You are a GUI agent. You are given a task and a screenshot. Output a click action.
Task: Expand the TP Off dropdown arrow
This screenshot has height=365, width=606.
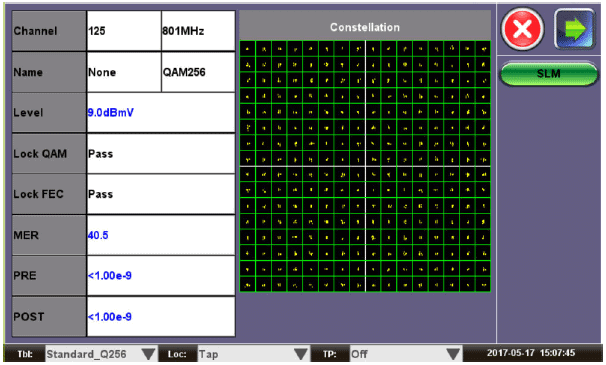(453, 354)
